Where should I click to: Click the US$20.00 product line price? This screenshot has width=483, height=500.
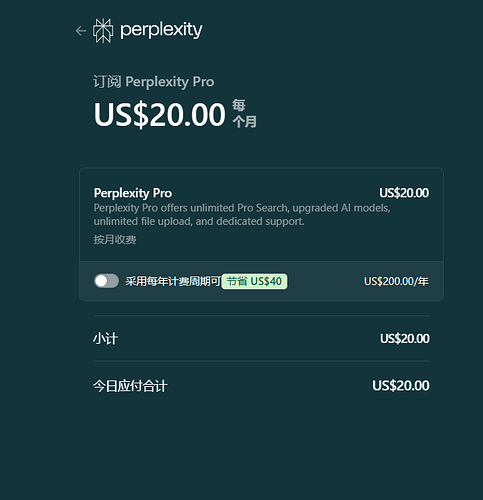coord(404,193)
